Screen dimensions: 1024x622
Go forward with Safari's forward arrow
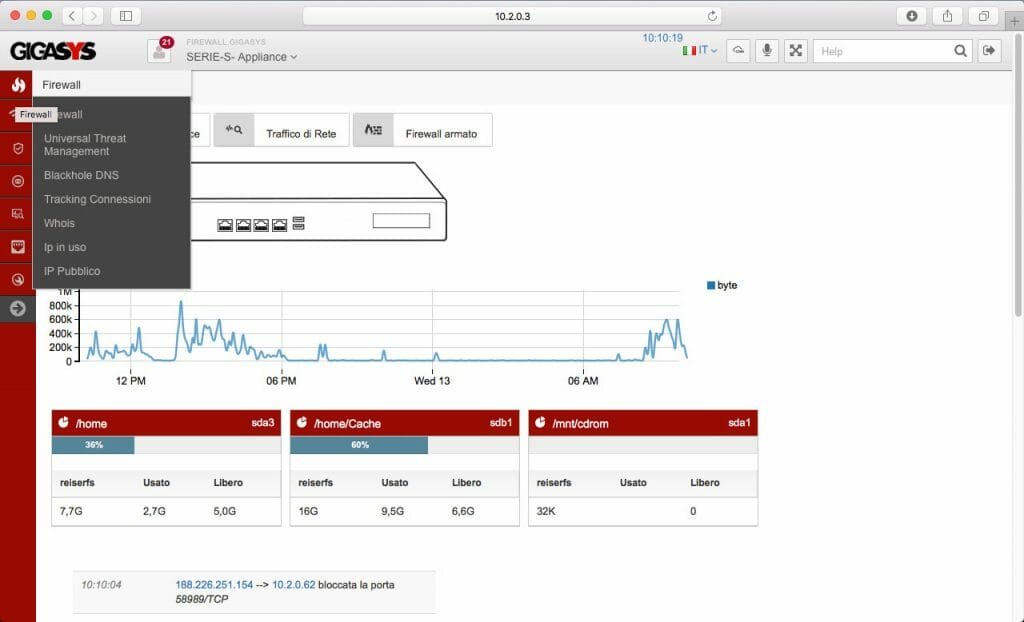(93, 16)
